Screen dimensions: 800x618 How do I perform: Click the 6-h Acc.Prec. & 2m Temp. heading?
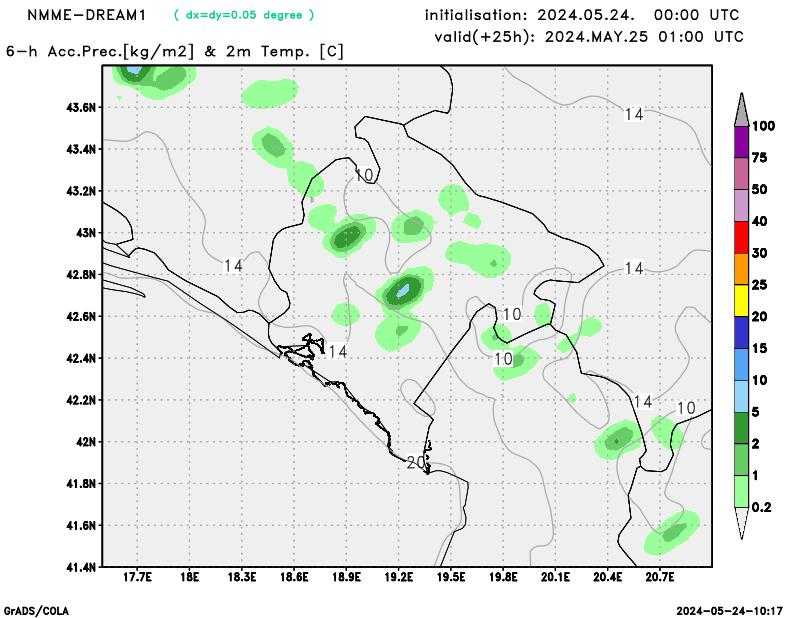[x=175, y=52]
